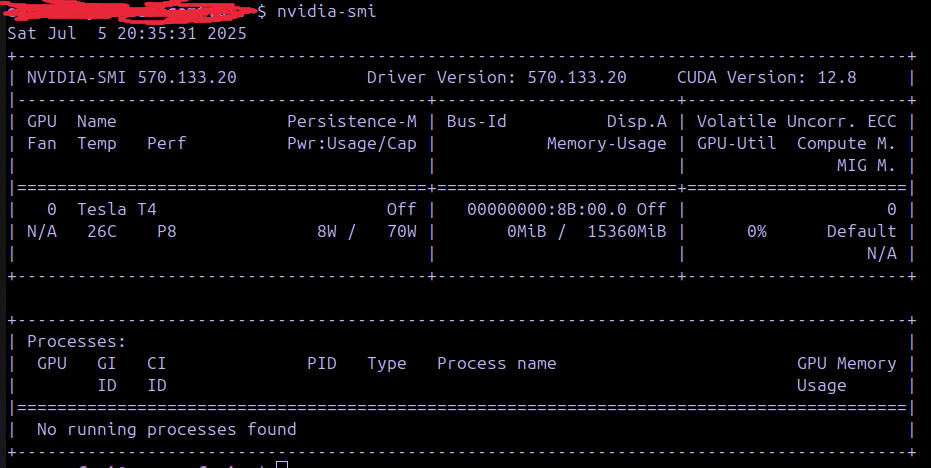Select the Tesla T4 GPU name
Screen dimensions: 931x468
point(116,210)
